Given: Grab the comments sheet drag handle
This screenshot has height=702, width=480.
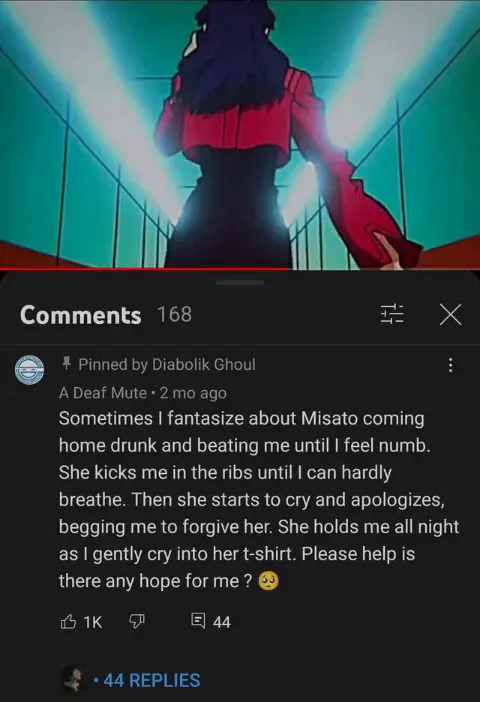Looking at the screenshot, I should click(240, 283).
